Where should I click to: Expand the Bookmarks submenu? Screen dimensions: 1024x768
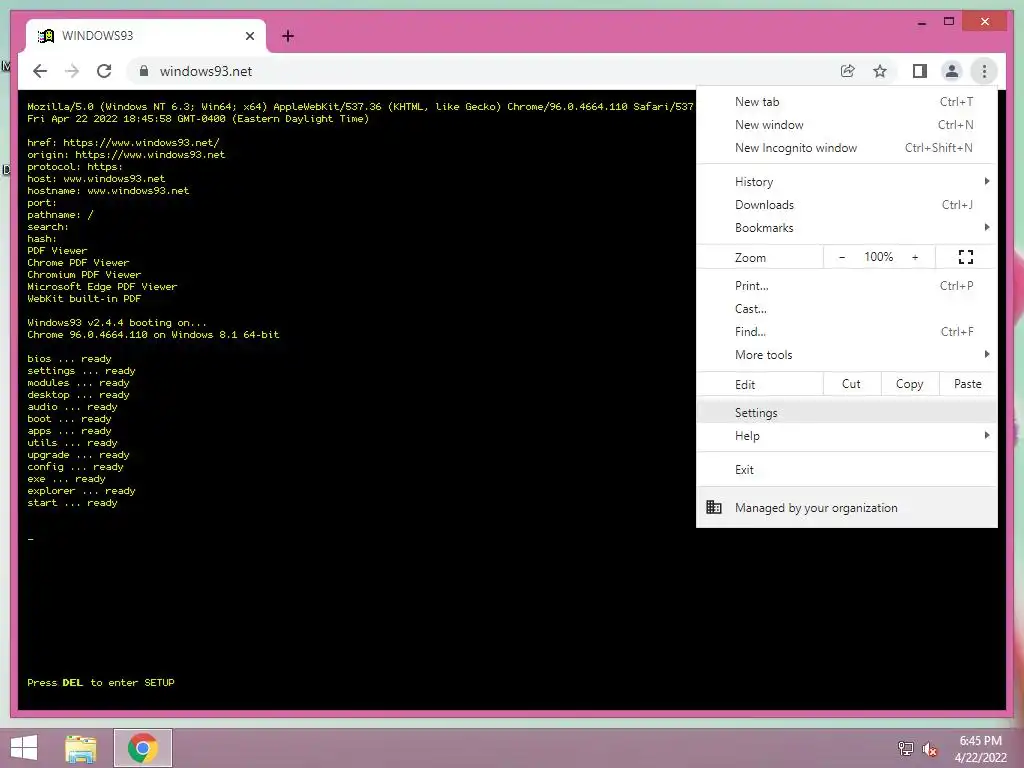click(x=847, y=227)
